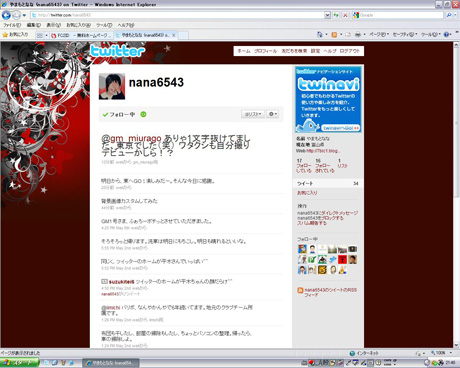The image size is (460, 368).
Task: Open the お気に入り(A) menu in menu bar
Action: click(x=78, y=25)
